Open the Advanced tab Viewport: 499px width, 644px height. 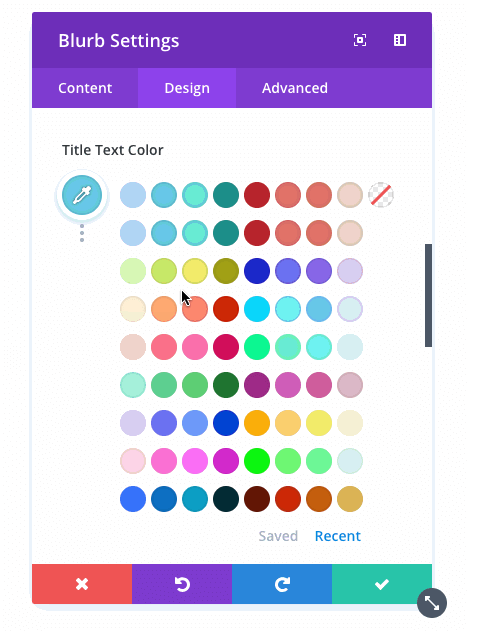click(x=295, y=88)
